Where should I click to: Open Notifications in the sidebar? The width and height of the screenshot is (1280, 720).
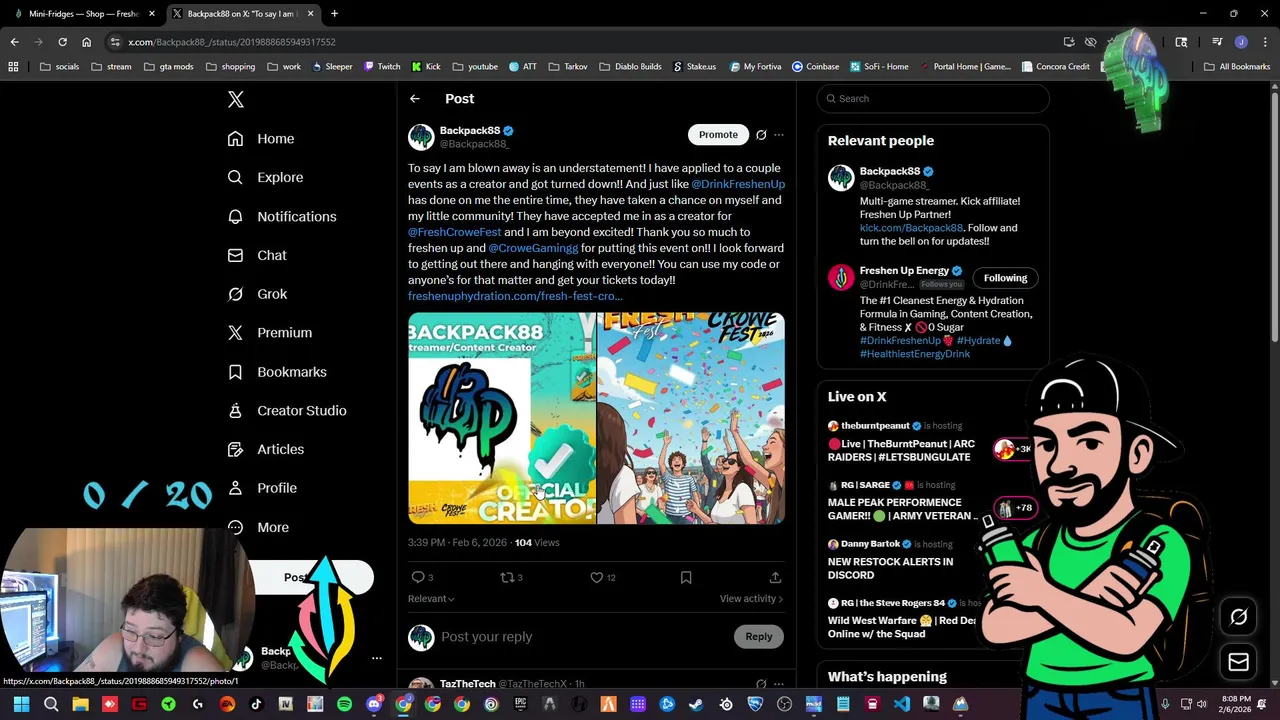point(282,217)
